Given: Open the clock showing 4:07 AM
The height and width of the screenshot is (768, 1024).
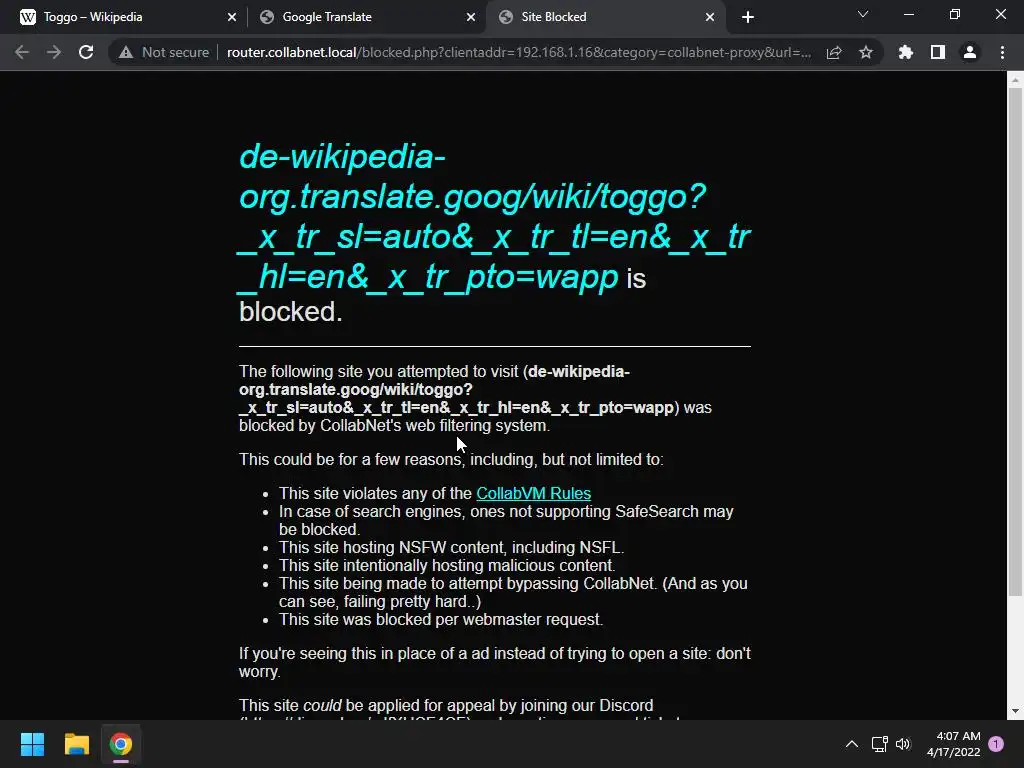Looking at the screenshot, I should (x=953, y=744).
